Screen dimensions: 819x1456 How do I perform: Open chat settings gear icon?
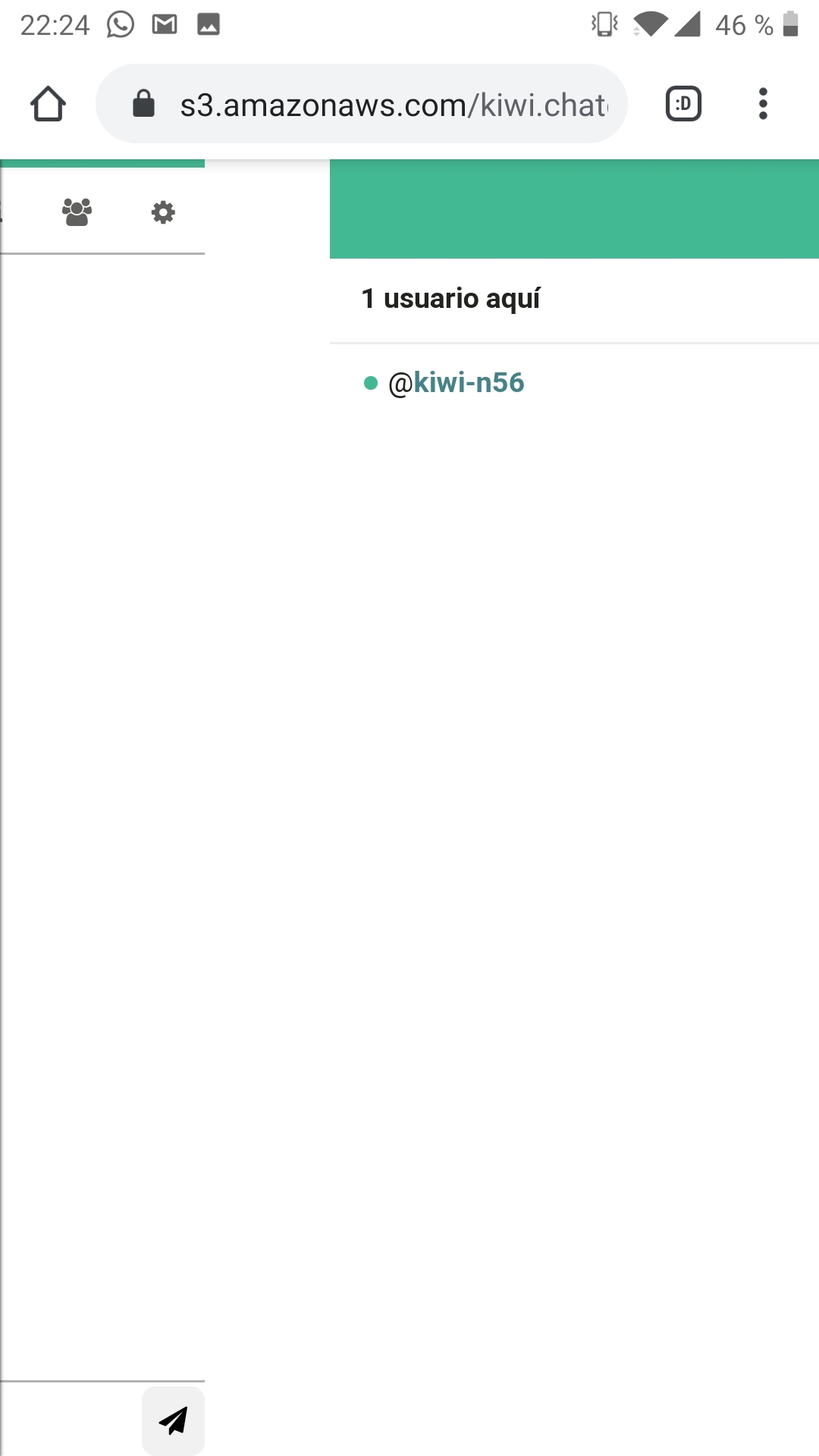point(163,212)
